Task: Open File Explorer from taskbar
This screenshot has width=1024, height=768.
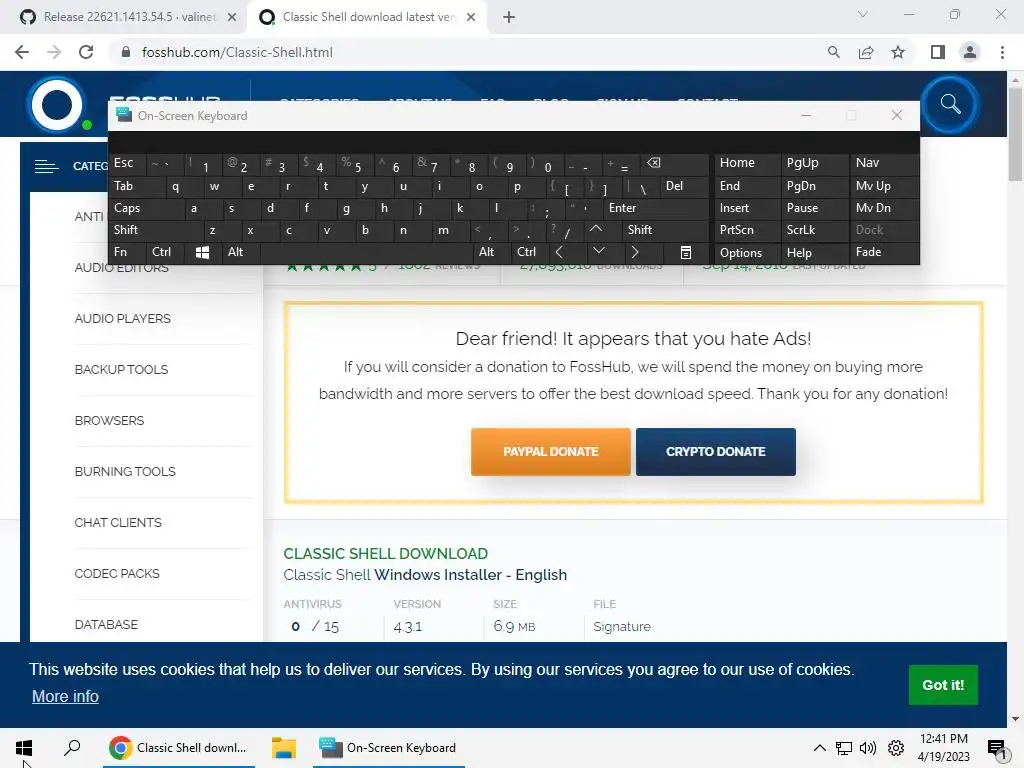Action: pyautogui.click(x=283, y=748)
